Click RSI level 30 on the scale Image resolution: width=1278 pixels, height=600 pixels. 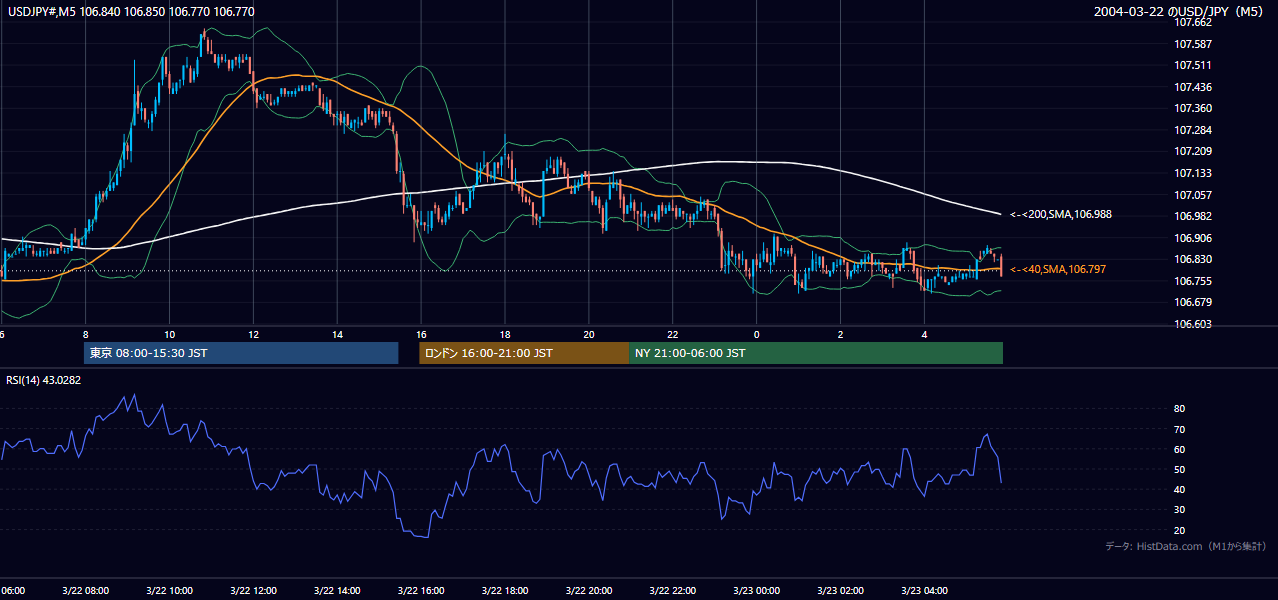point(1179,510)
